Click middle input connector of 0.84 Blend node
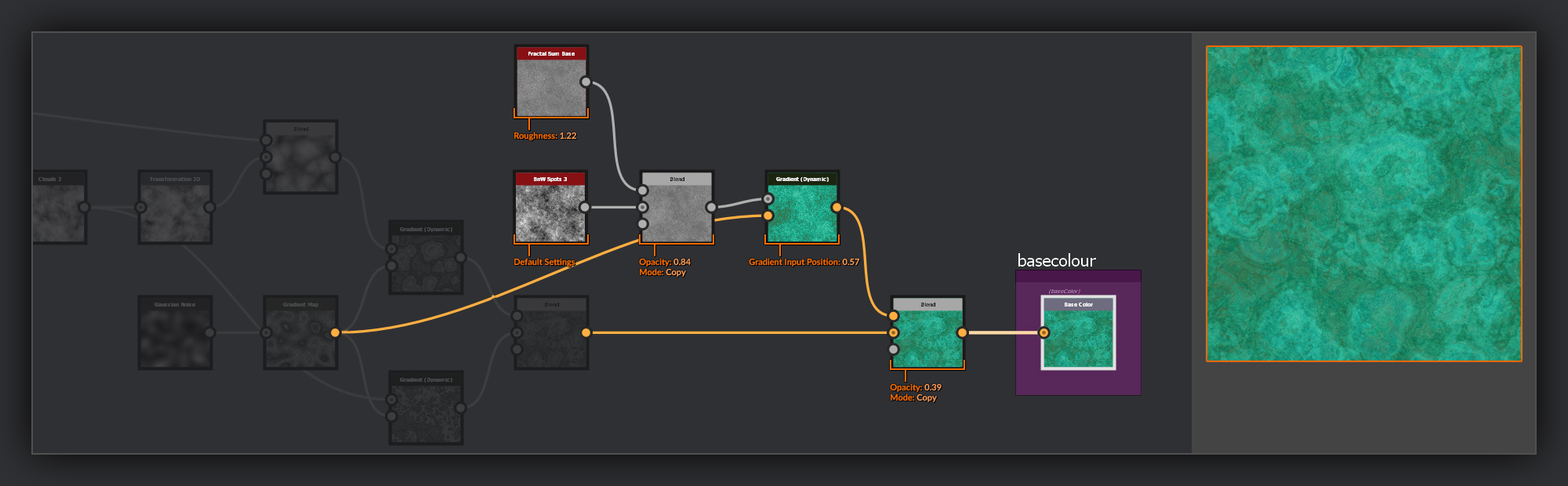The width and height of the screenshot is (1568, 486). pyautogui.click(x=643, y=207)
